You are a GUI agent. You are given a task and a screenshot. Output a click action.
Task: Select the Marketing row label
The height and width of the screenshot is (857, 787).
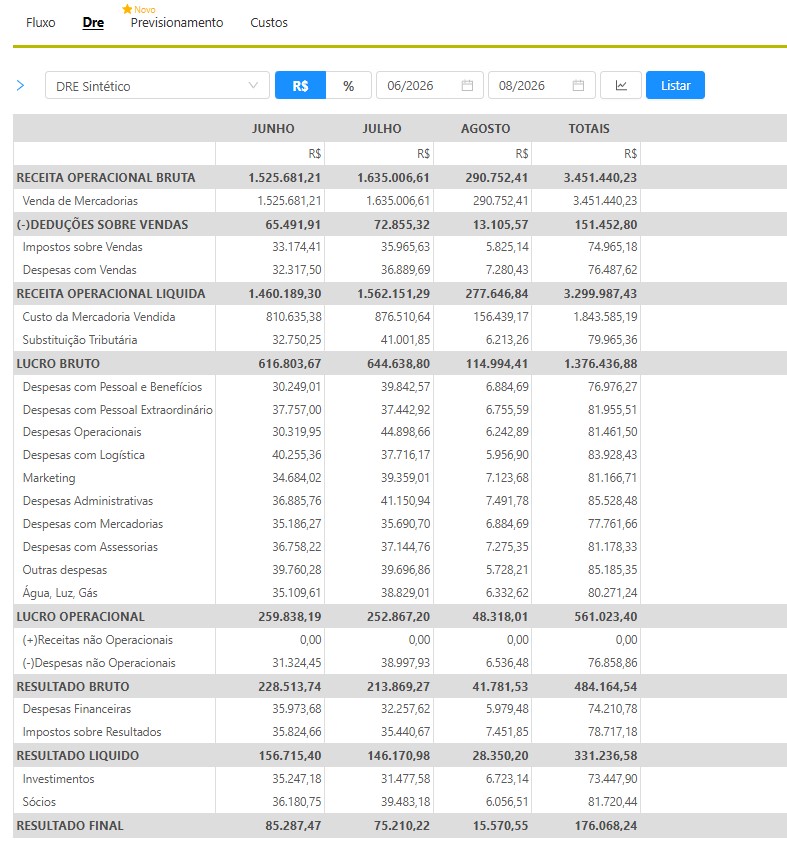click(49, 478)
